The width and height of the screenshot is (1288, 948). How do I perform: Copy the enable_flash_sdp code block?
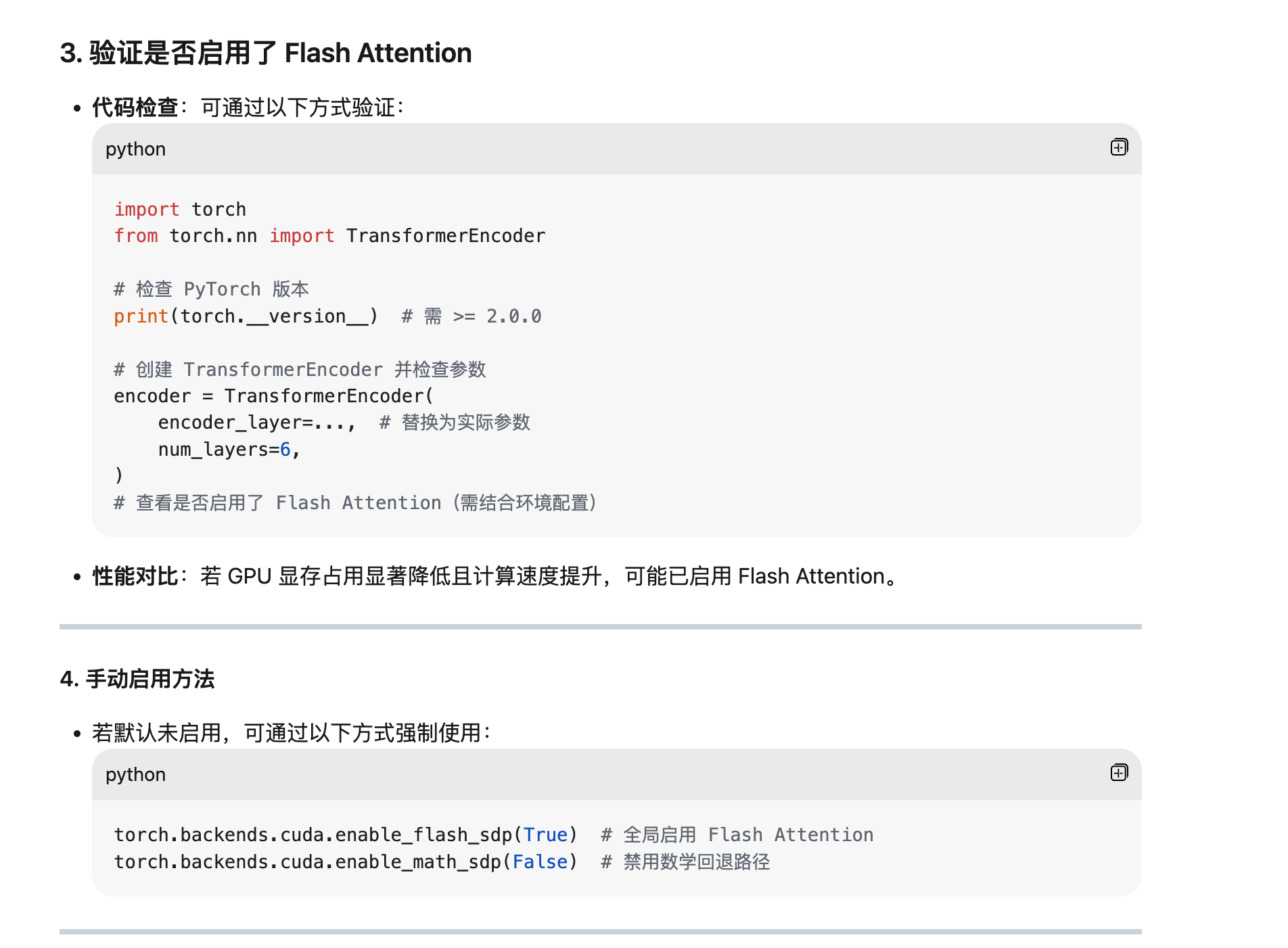(1119, 773)
